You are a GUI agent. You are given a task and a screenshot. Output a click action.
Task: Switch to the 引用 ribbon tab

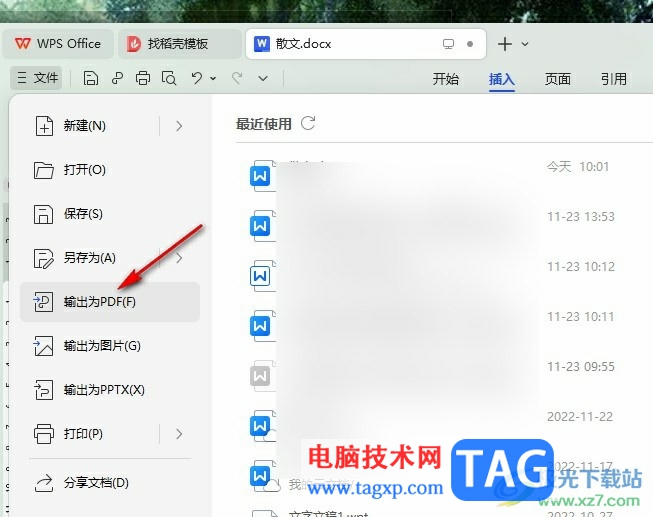tap(613, 79)
